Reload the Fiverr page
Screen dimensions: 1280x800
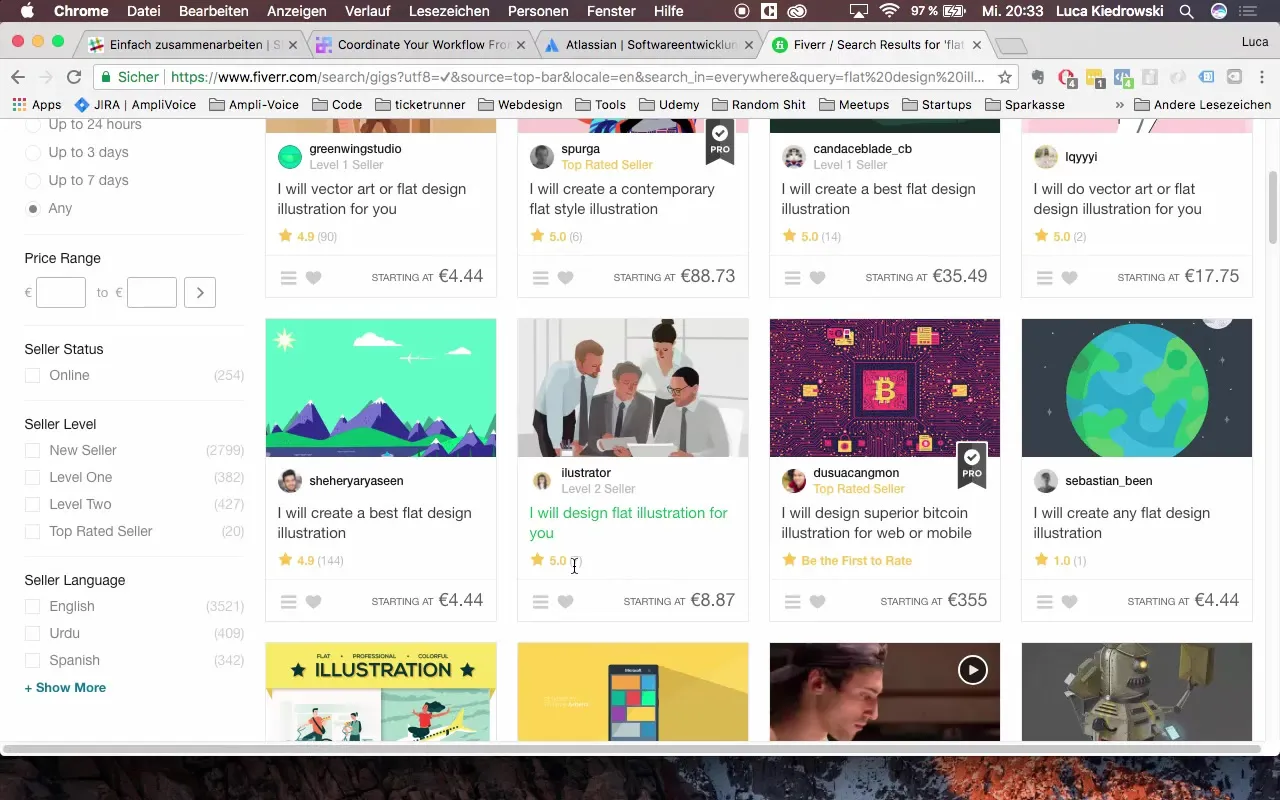click(x=73, y=77)
